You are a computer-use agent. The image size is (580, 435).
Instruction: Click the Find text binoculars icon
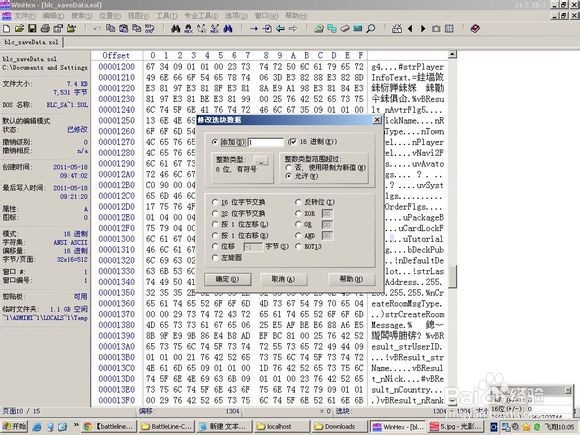click(x=175, y=28)
